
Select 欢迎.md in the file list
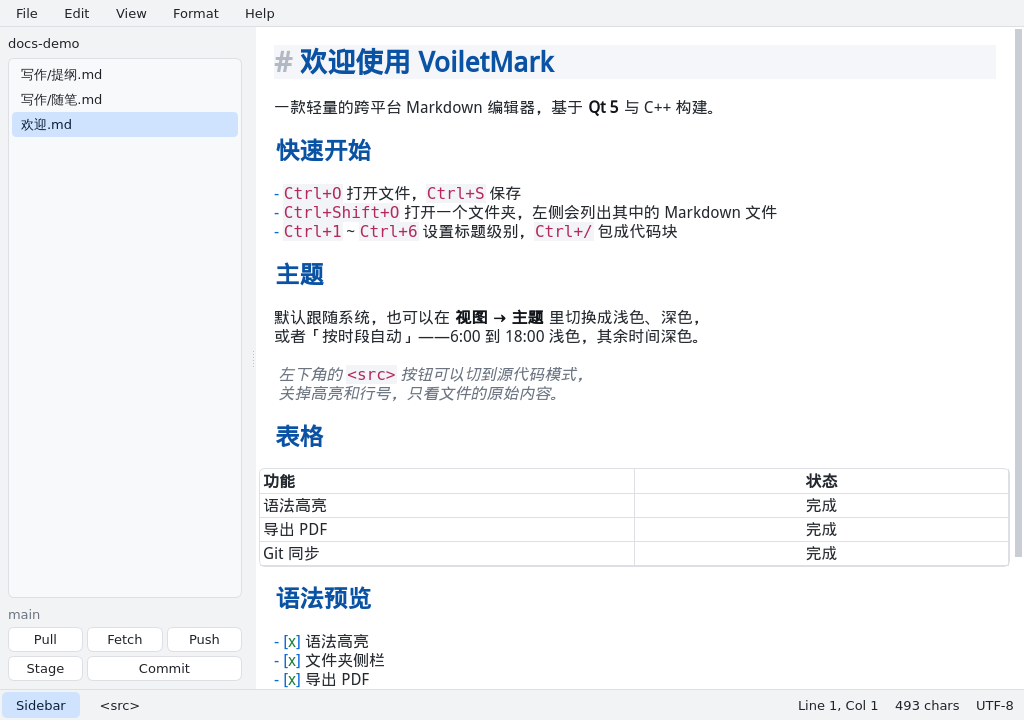coord(125,124)
